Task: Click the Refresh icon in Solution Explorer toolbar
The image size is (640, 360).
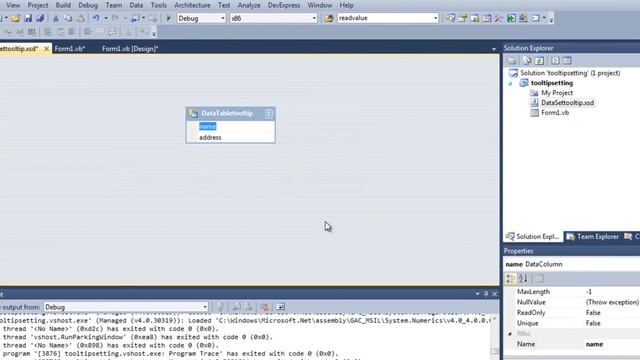Action: (x=539, y=61)
